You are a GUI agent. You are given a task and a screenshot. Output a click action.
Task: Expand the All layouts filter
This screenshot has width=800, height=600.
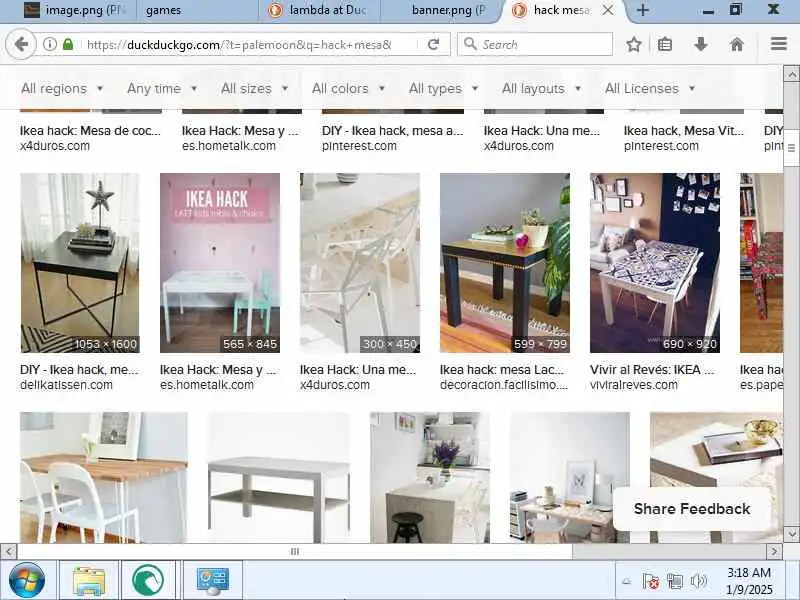tap(541, 88)
